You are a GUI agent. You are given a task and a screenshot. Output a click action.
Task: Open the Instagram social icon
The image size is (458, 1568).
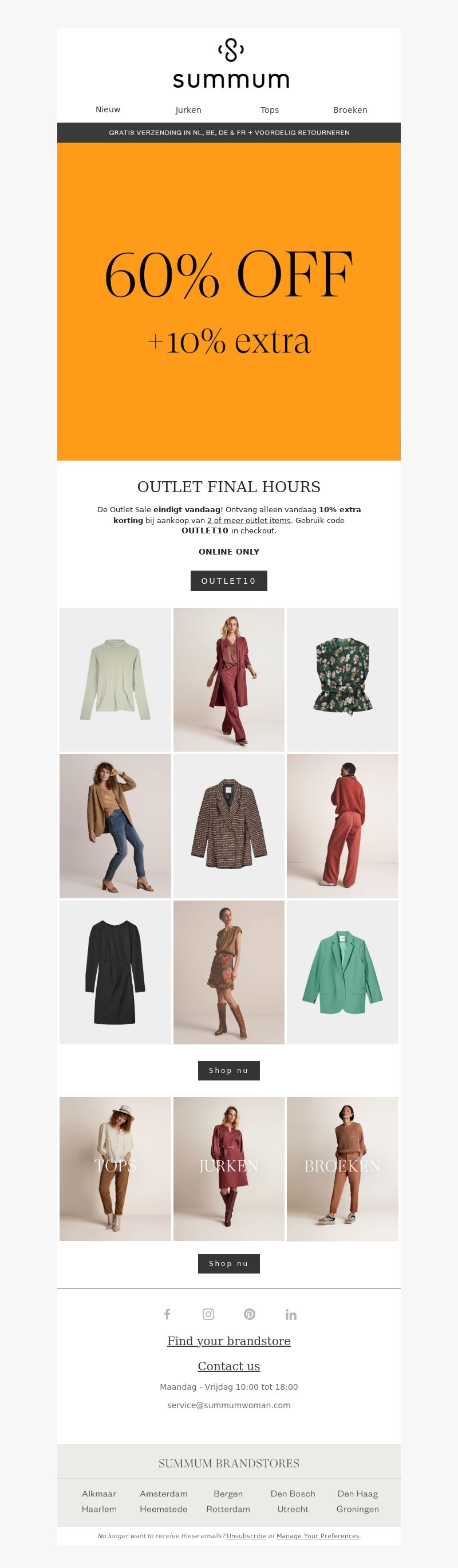208,1314
